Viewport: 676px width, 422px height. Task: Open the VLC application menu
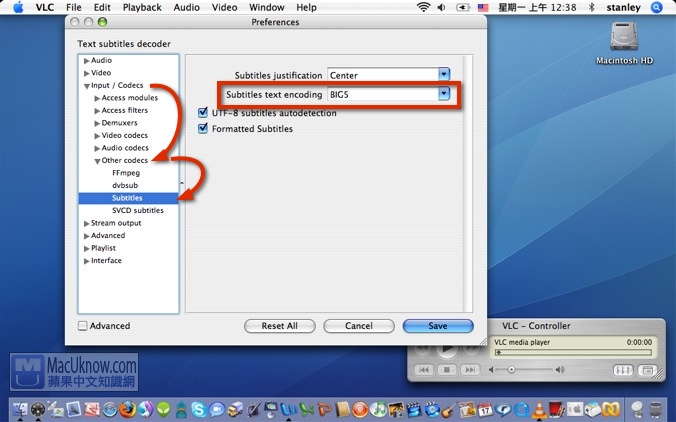point(45,7)
